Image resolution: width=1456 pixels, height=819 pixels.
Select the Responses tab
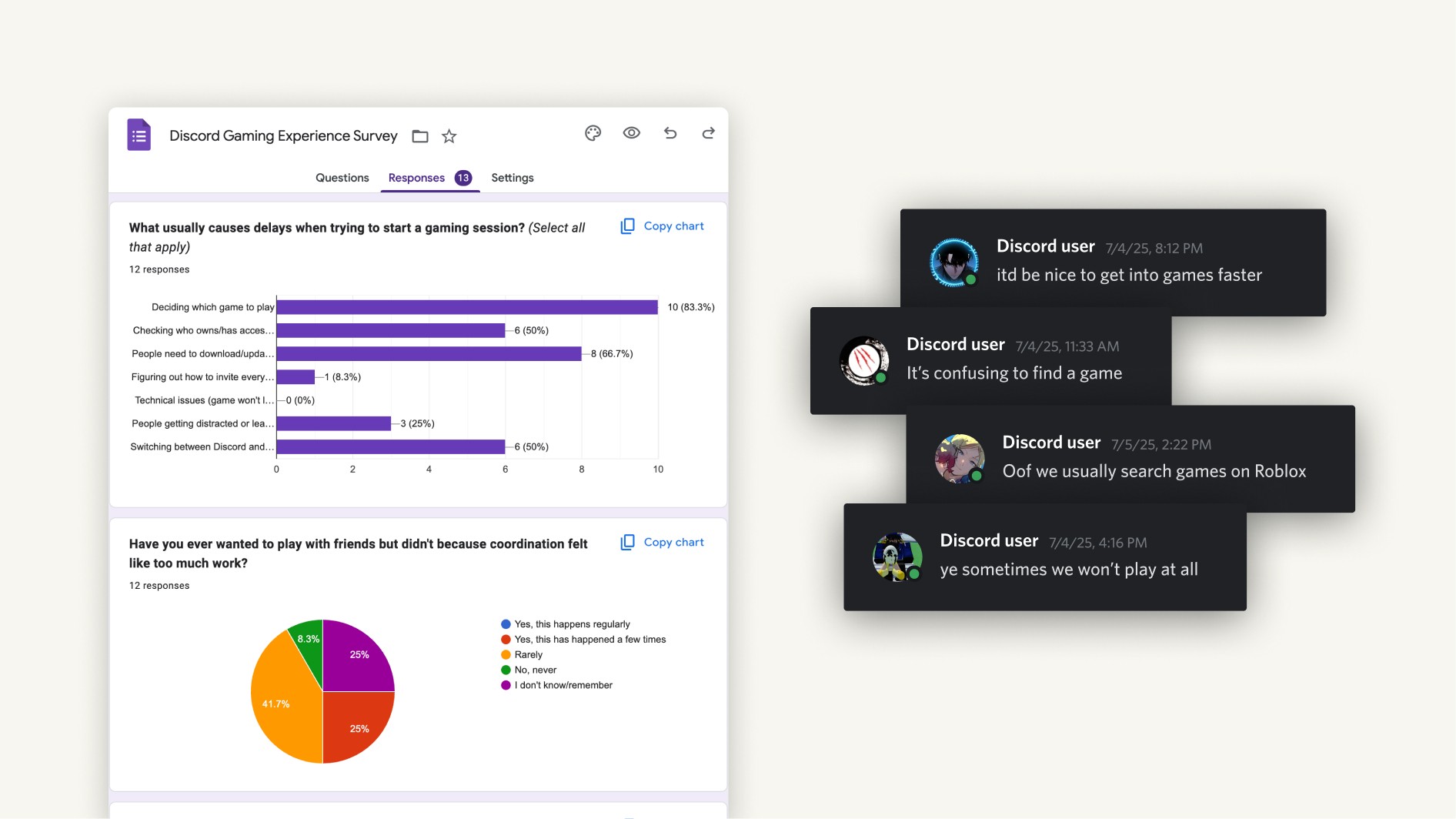click(x=416, y=178)
